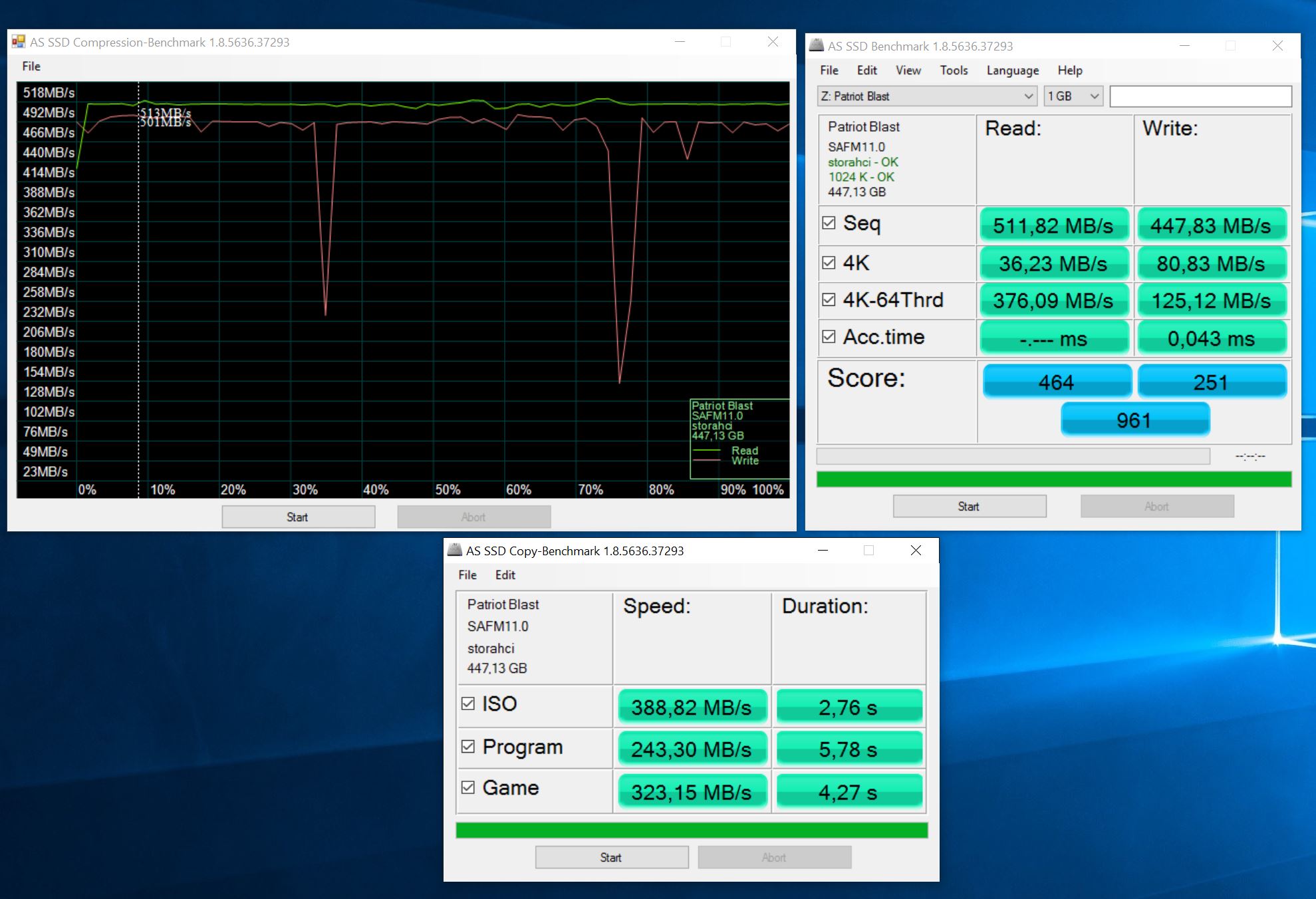Open the Z: Patriot Blast drive dropdown
1316x899 pixels.
coord(926,96)
